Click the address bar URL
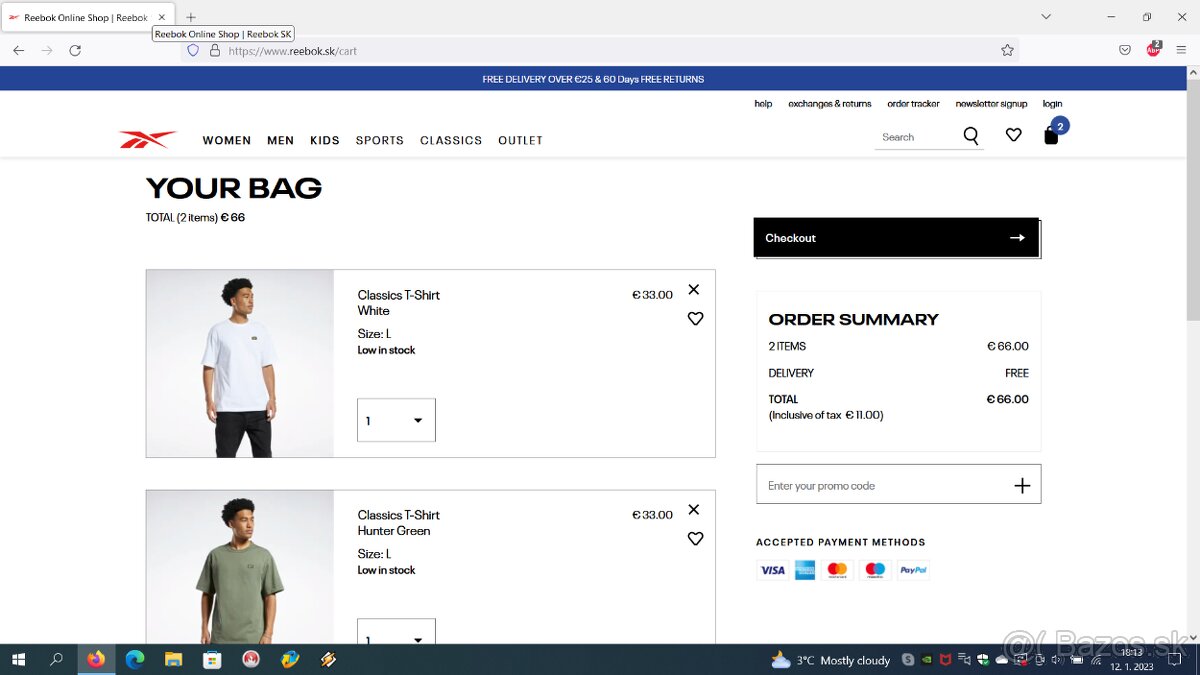 [292, 50]
